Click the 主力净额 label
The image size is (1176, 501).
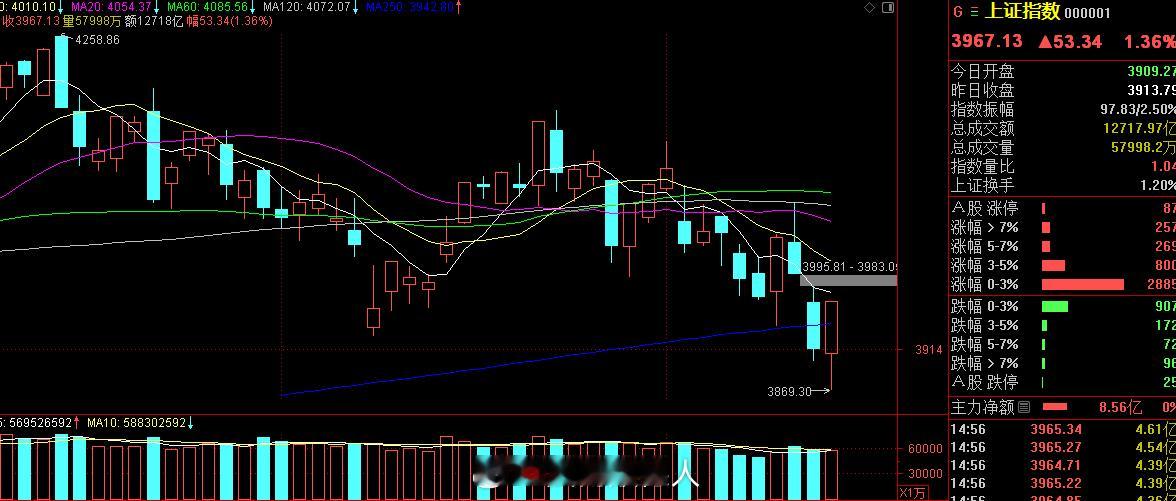982,407
